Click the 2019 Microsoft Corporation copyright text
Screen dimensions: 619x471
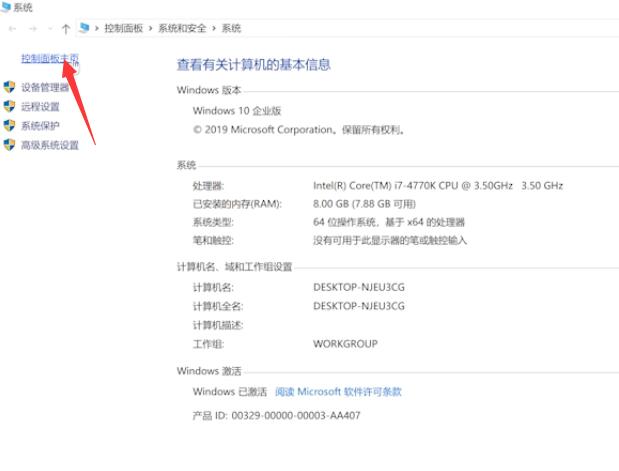[x=299, y=130]
